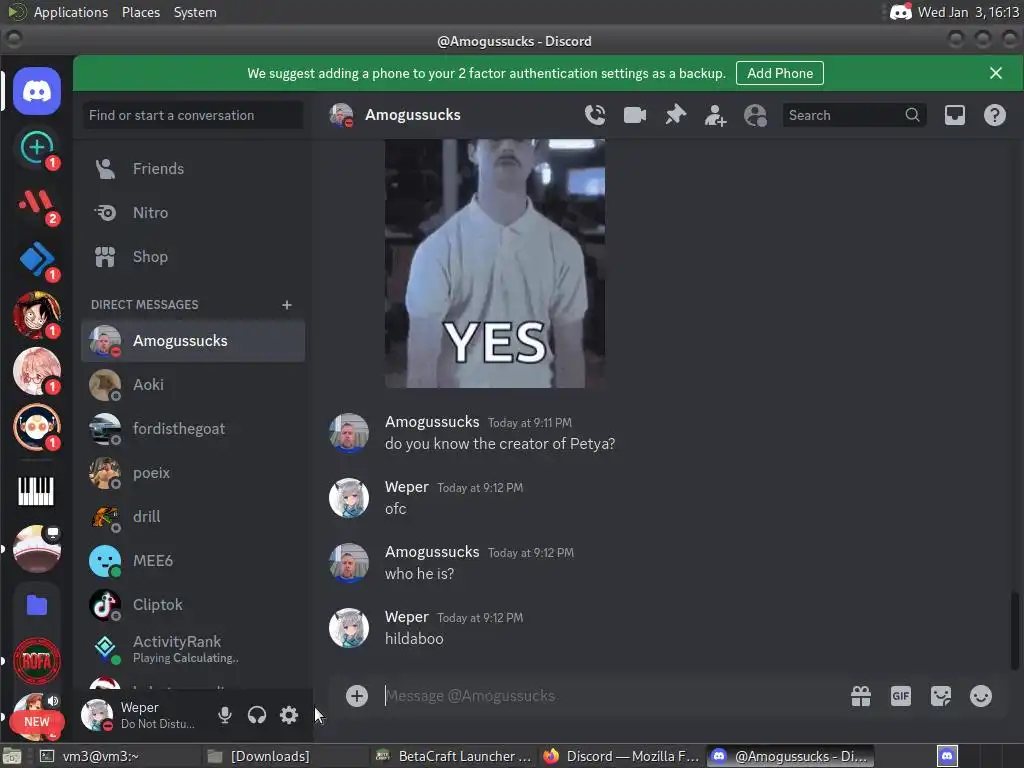
Task: Open the Friends page
Action: [x=193, y=168]
